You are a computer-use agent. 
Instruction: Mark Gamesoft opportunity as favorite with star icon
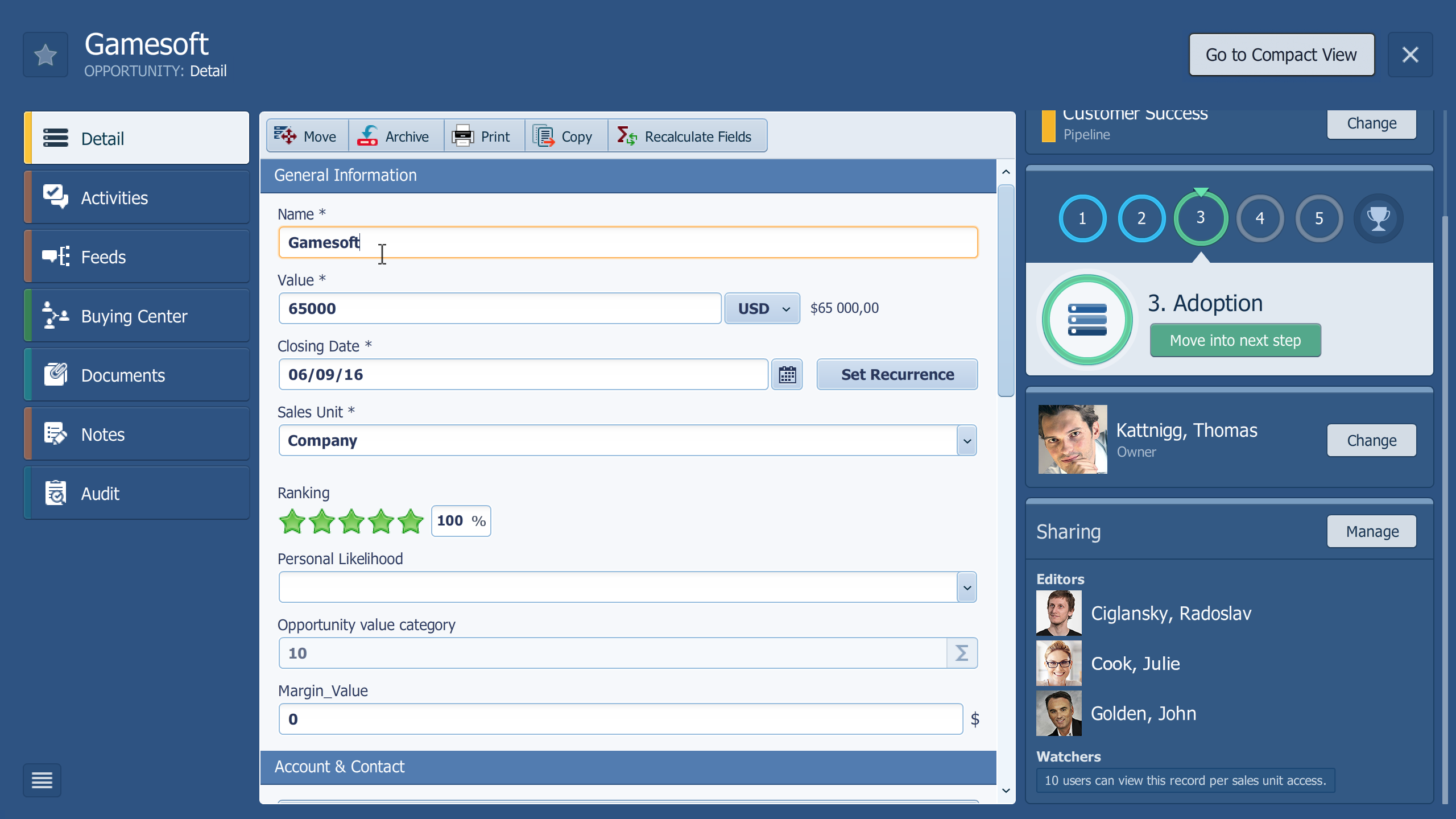44,55
